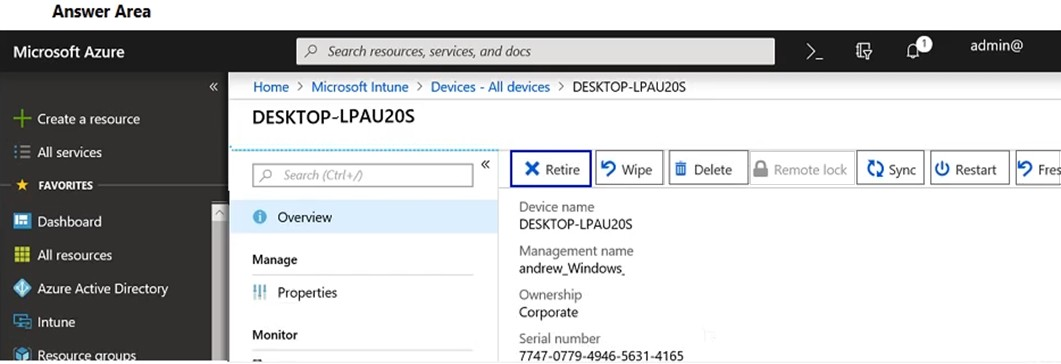Go to Microsoft Intune breadcrumb
This screenshot has width=1061, height=364.
[x=360, y=87]
